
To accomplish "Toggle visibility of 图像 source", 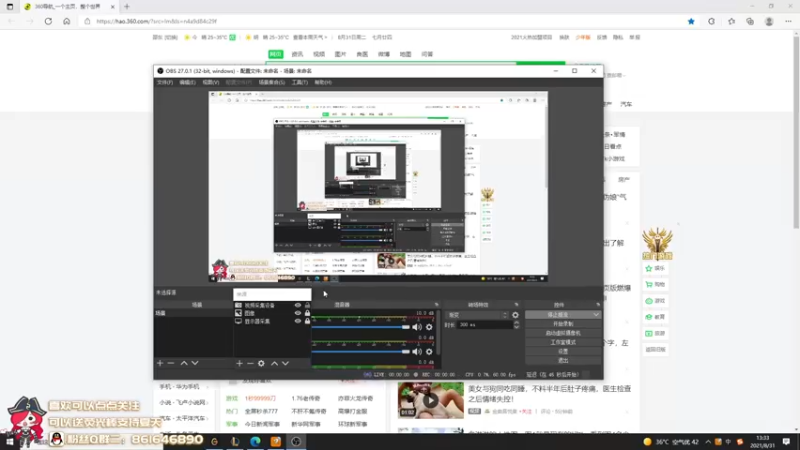I will tap(298, 313).
